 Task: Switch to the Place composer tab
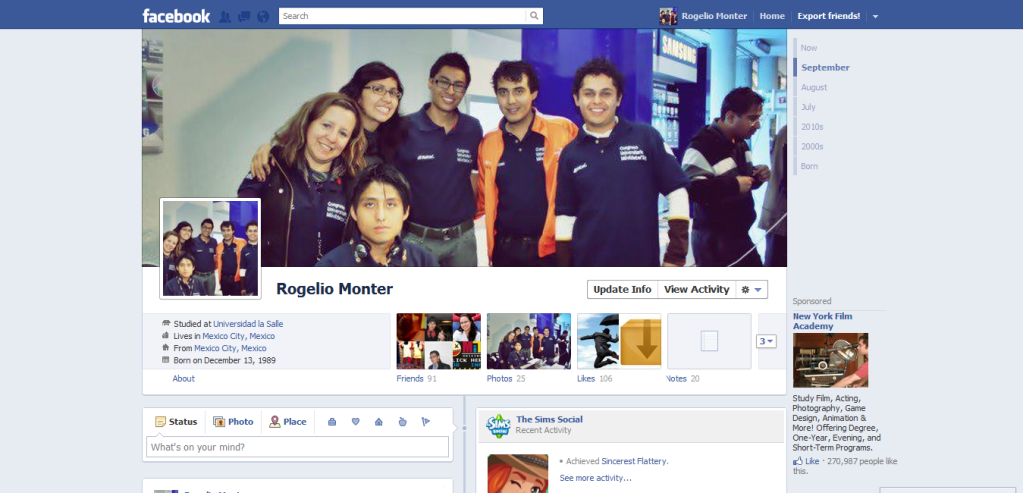coord(288,422)
